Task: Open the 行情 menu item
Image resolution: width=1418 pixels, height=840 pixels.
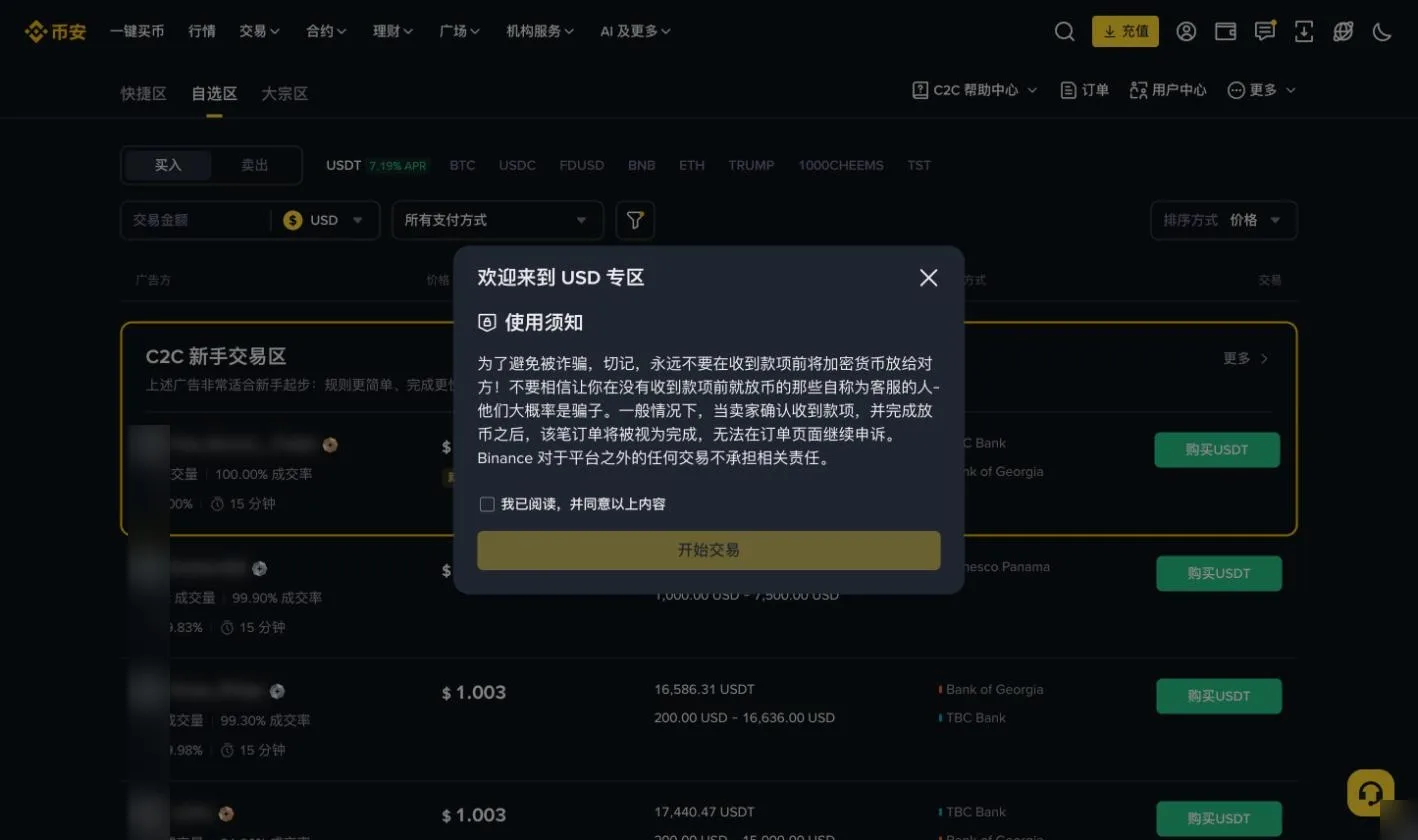Action: [202, 31]
